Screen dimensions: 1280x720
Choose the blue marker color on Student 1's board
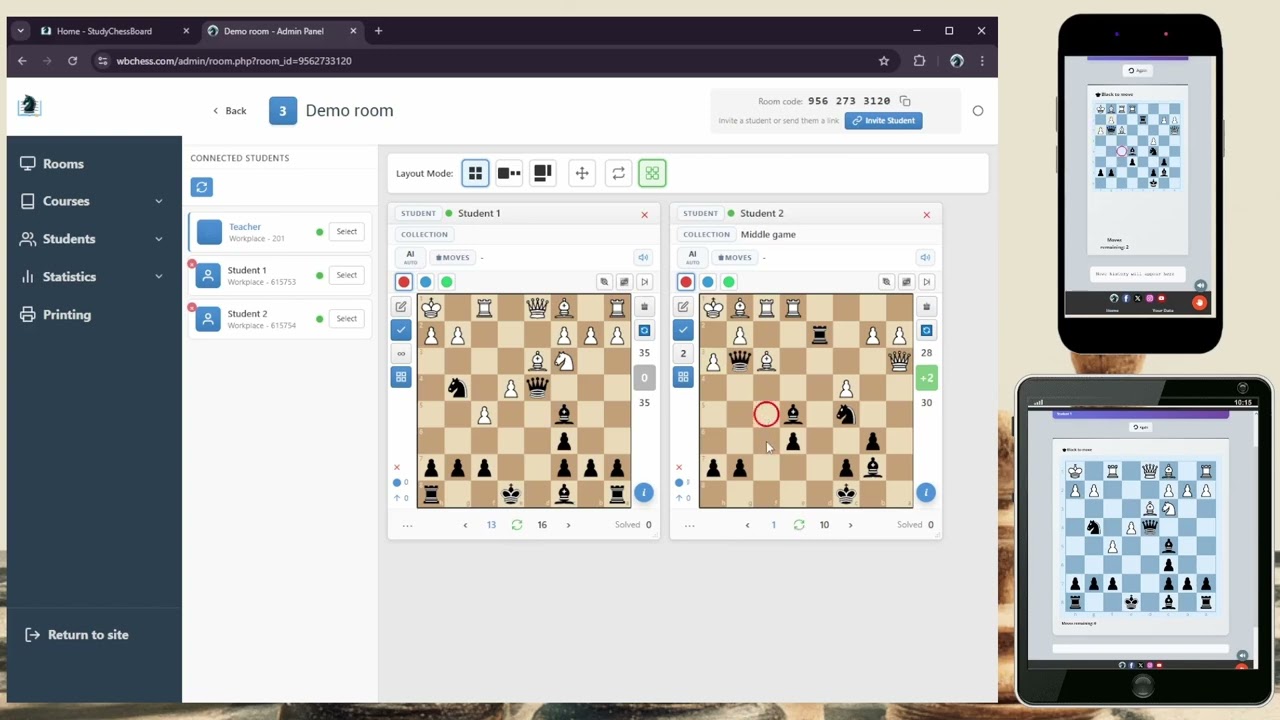425,282
